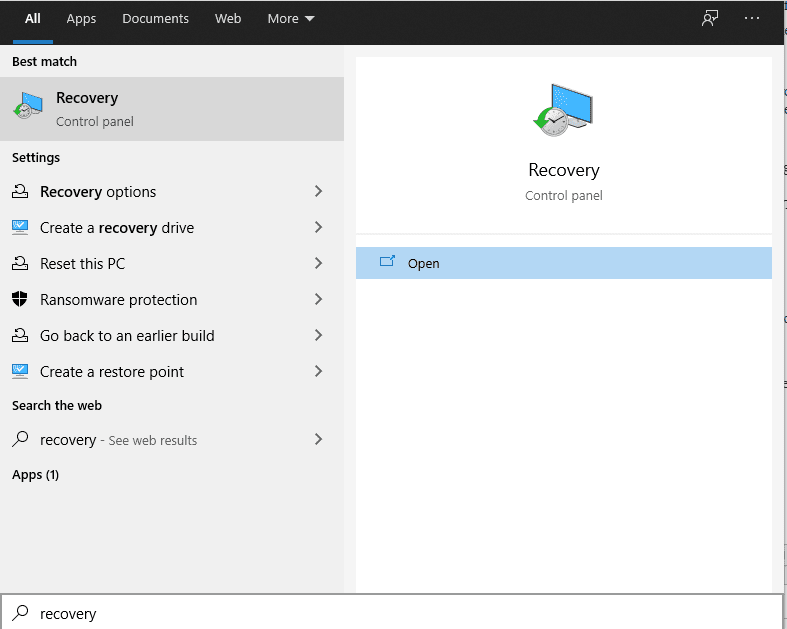The width and height of the screenshot is (787, 629).
Task: Select Recovery Control panel best match
Action: pos(172,109)
